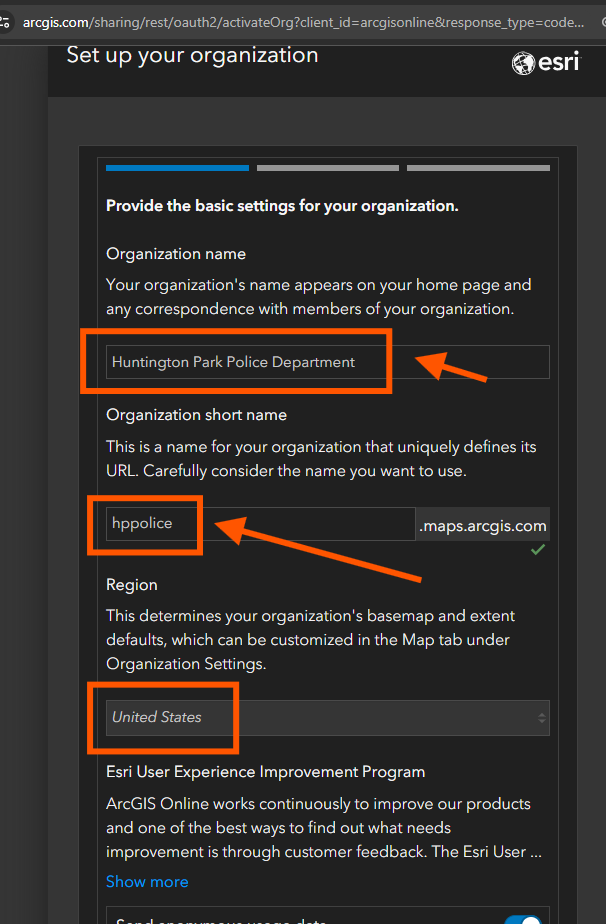The height and width of the screenshot is (924, 606).
Task: Toggle the anonymous usage data switch
Action: [x=523, y=919]
